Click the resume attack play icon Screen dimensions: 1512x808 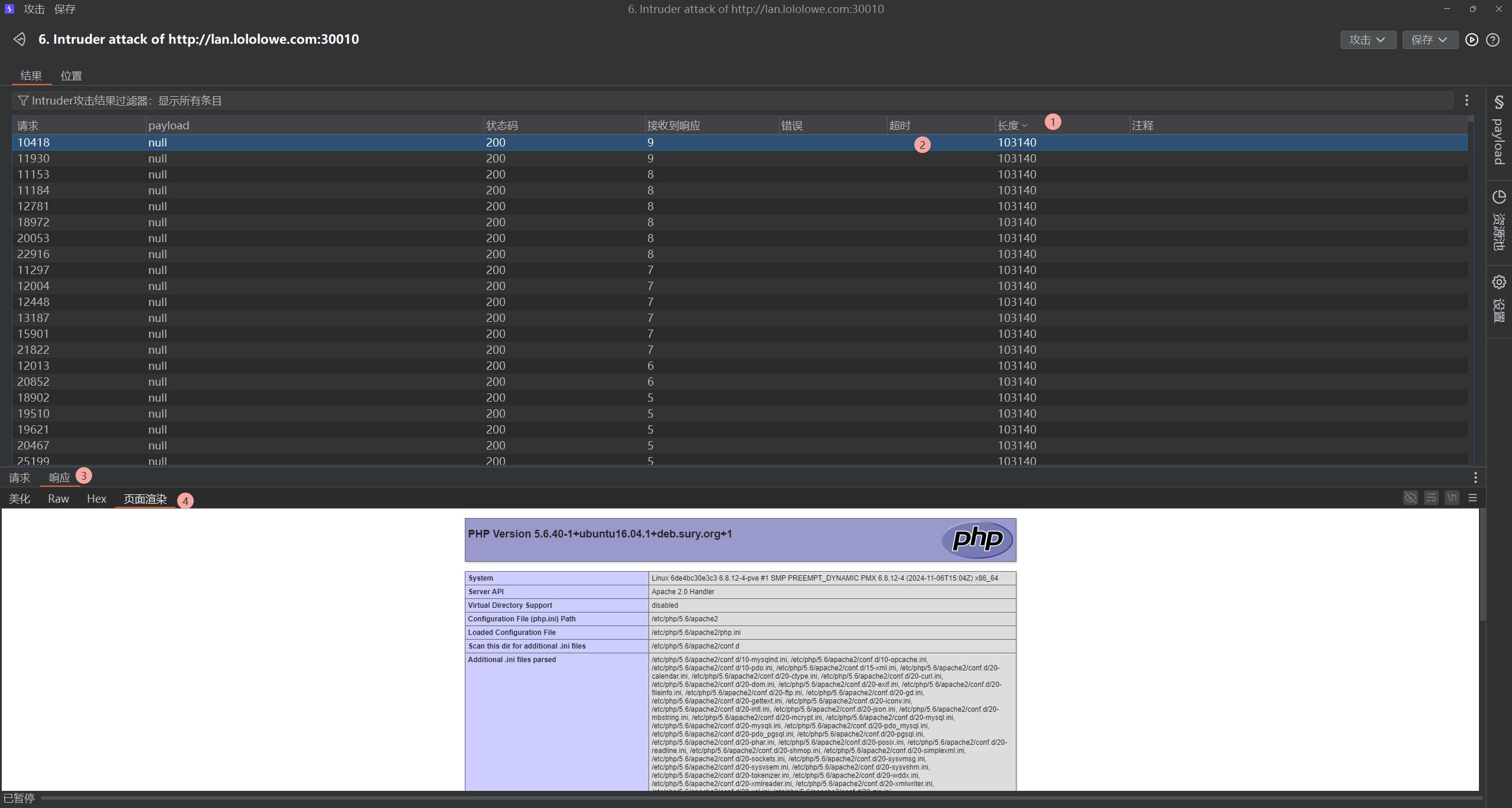coord(1472,40)
